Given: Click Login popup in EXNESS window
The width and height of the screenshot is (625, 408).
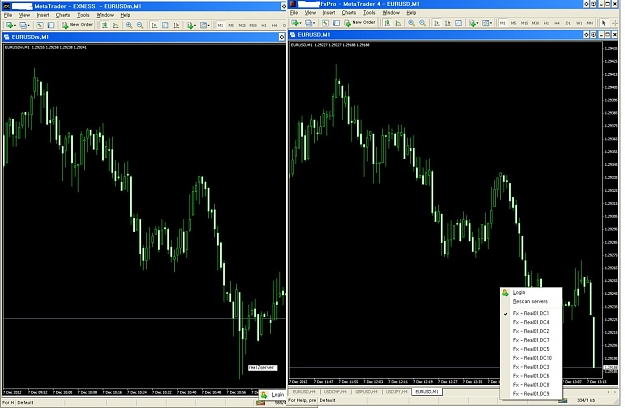Looking at the screenshot, I should click(x=273, y=394).
